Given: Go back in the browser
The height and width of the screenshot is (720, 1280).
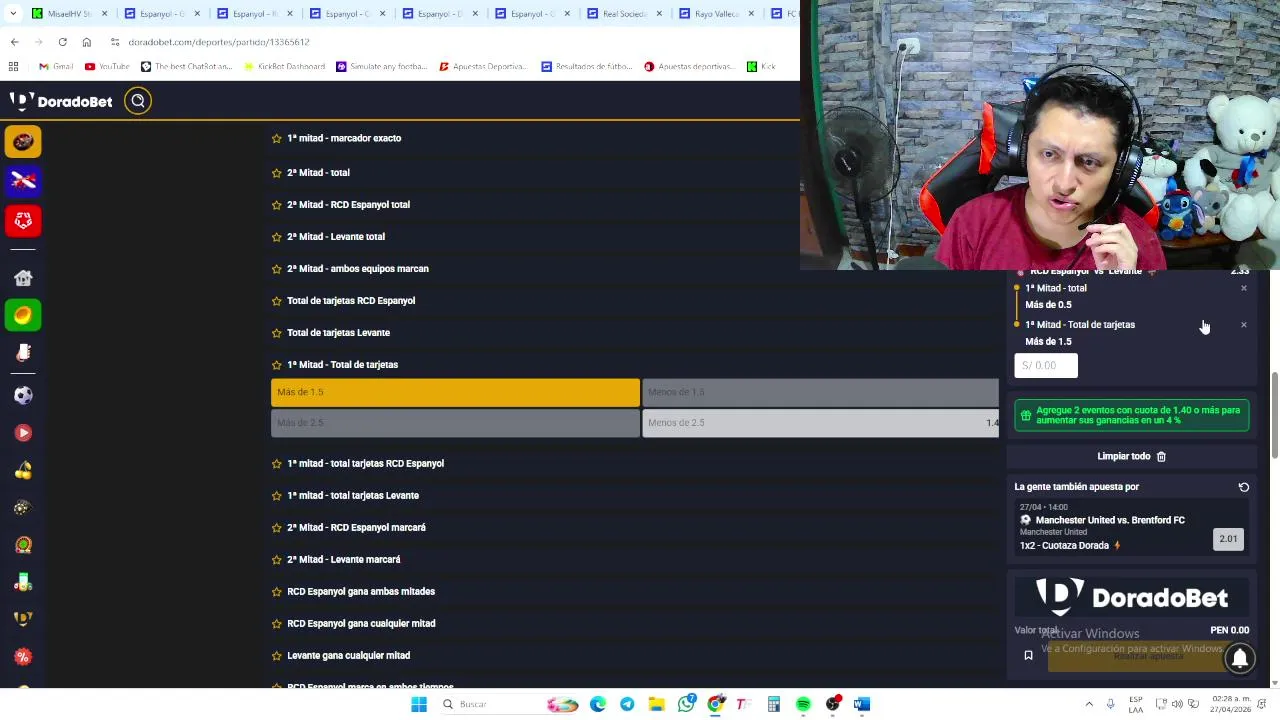Looking at the screenshot, I should [14, 42].
